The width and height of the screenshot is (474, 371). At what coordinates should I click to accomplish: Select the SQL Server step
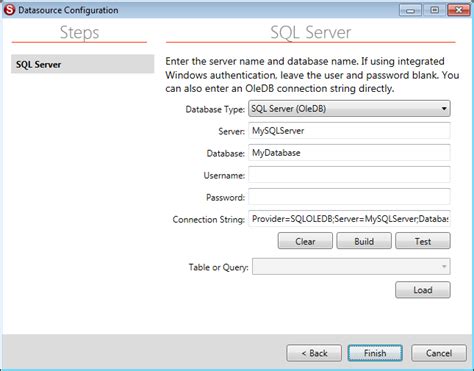pos(82,64)
